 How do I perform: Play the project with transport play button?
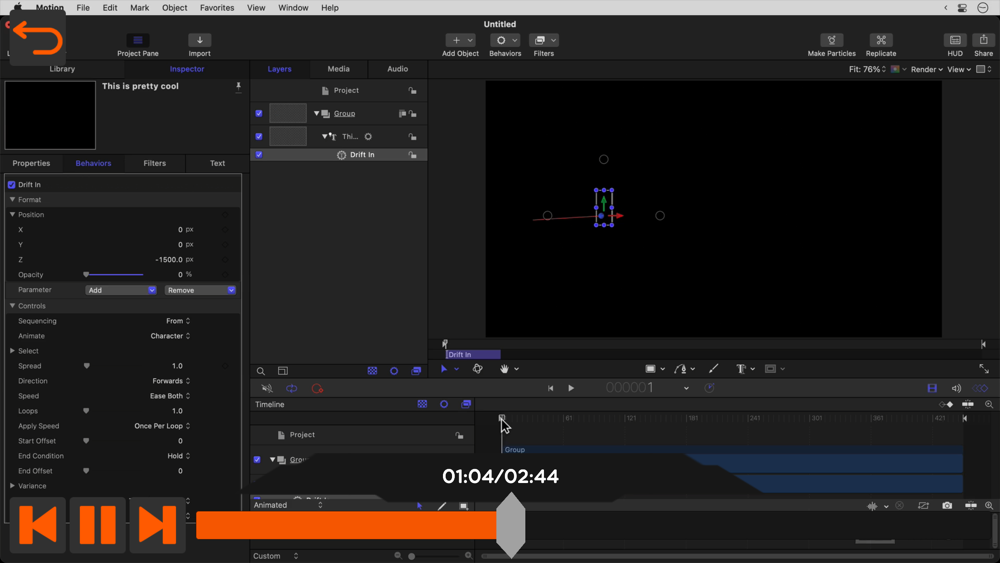[x=571, y=388]
